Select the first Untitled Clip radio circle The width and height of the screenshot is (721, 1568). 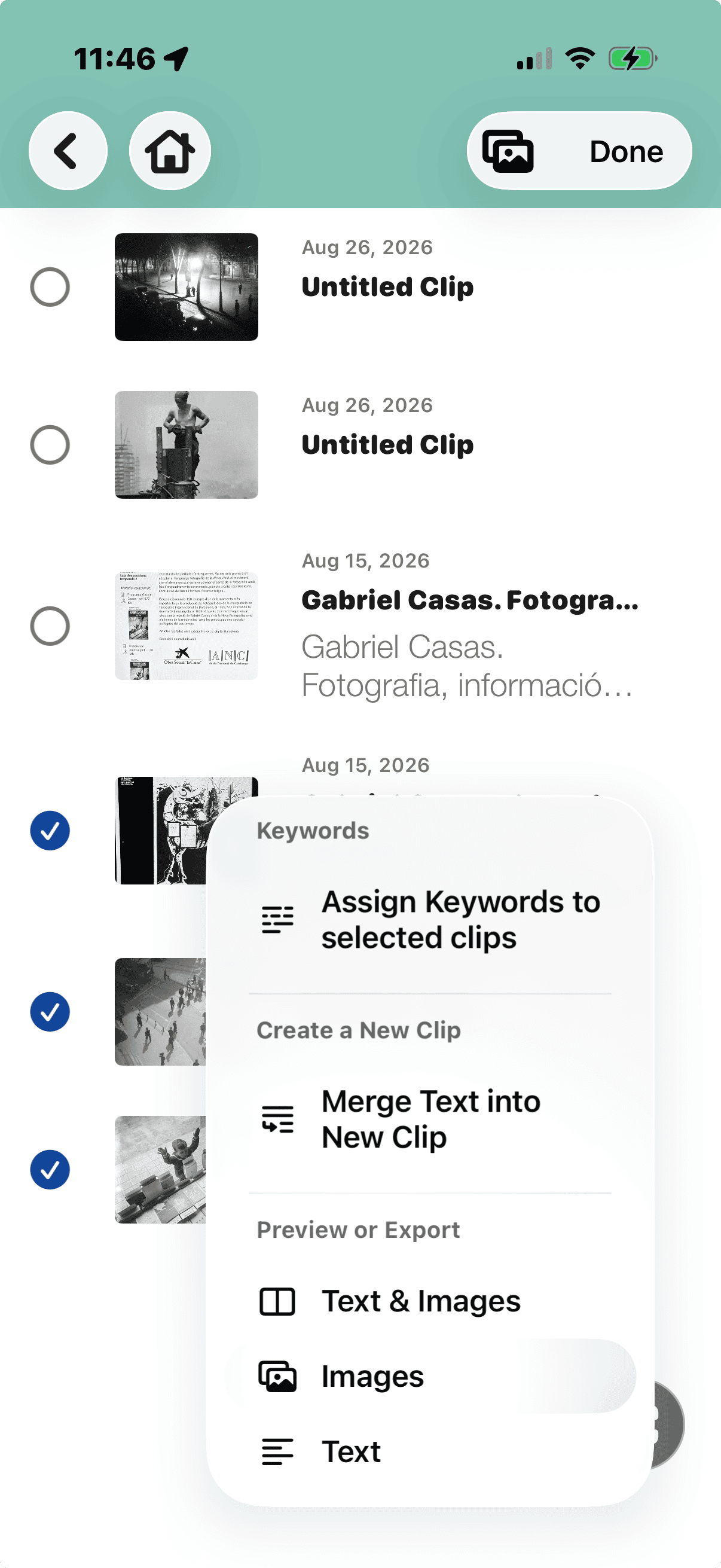[x=50, y=286]
